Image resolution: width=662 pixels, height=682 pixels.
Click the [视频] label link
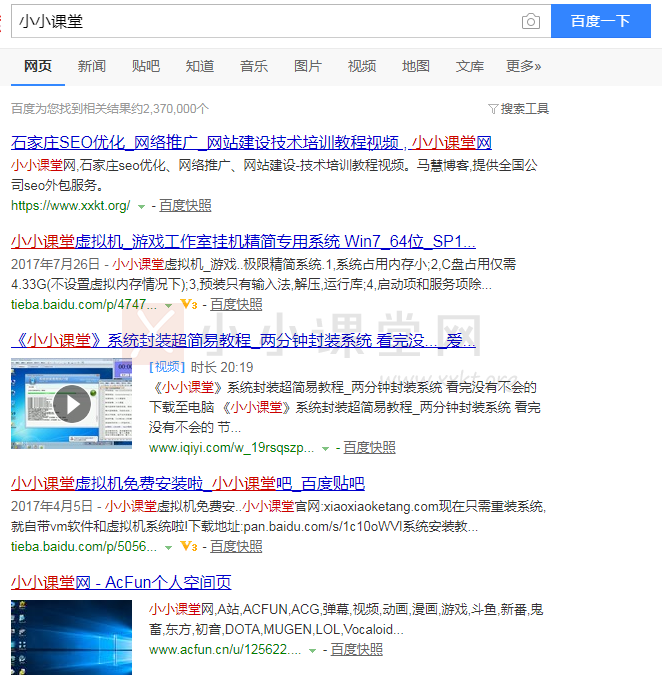(x=167, y=367)
